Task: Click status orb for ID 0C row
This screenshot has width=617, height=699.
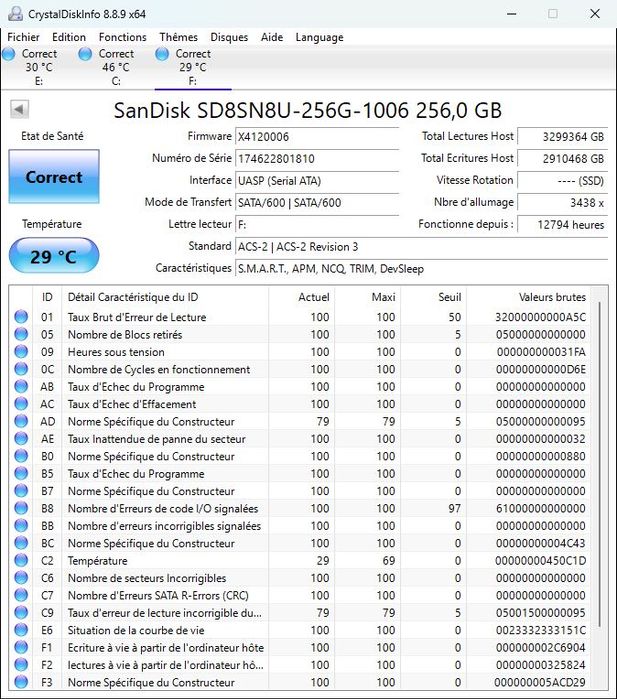Action: coord(21,369)
